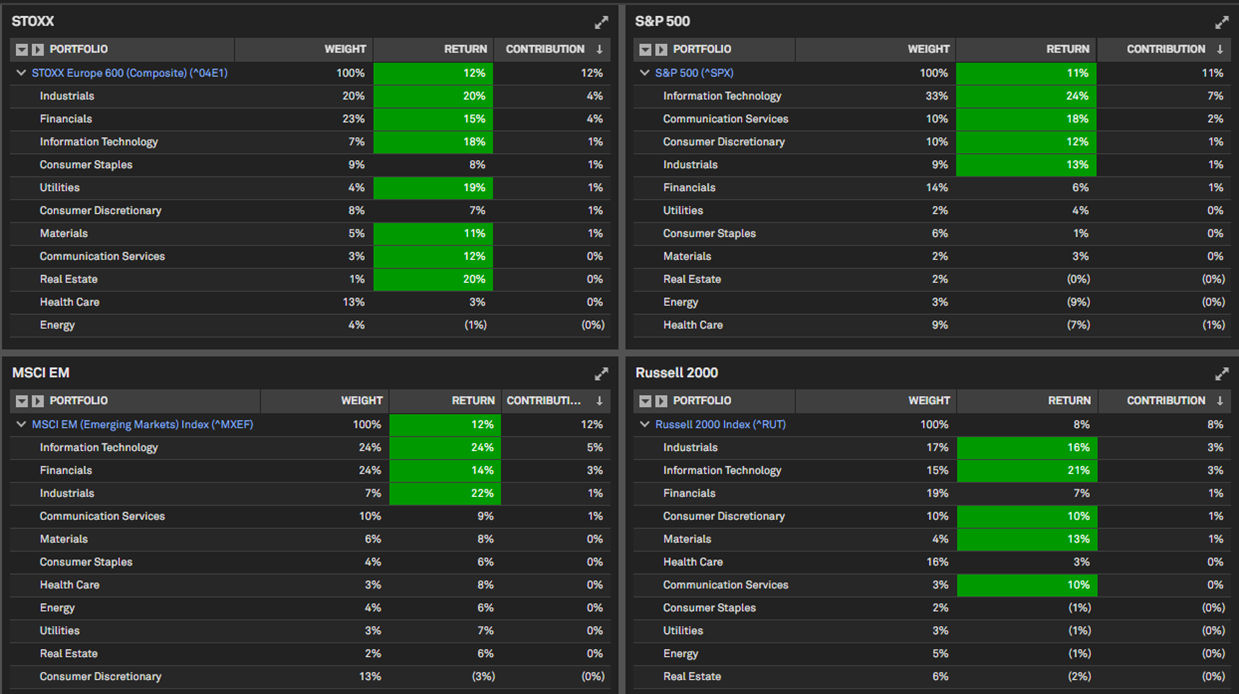
Task: Sort Russell 2000 panel by the RETURN column header
Action: pos(1027,401)
